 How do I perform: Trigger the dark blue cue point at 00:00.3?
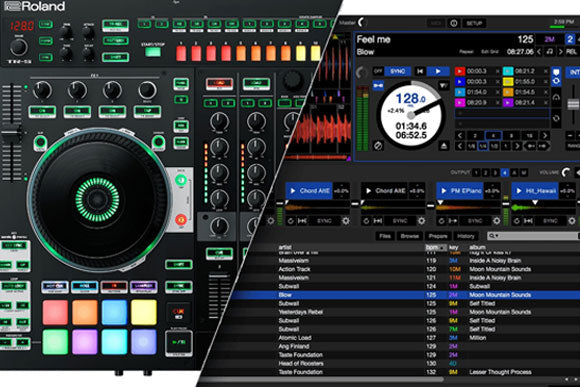[460, 81]
